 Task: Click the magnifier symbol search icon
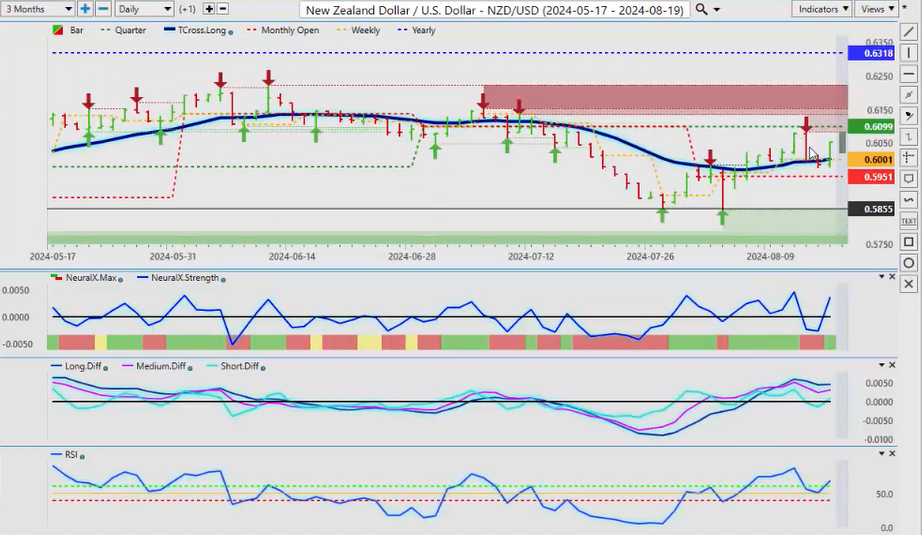pos(702,9)
